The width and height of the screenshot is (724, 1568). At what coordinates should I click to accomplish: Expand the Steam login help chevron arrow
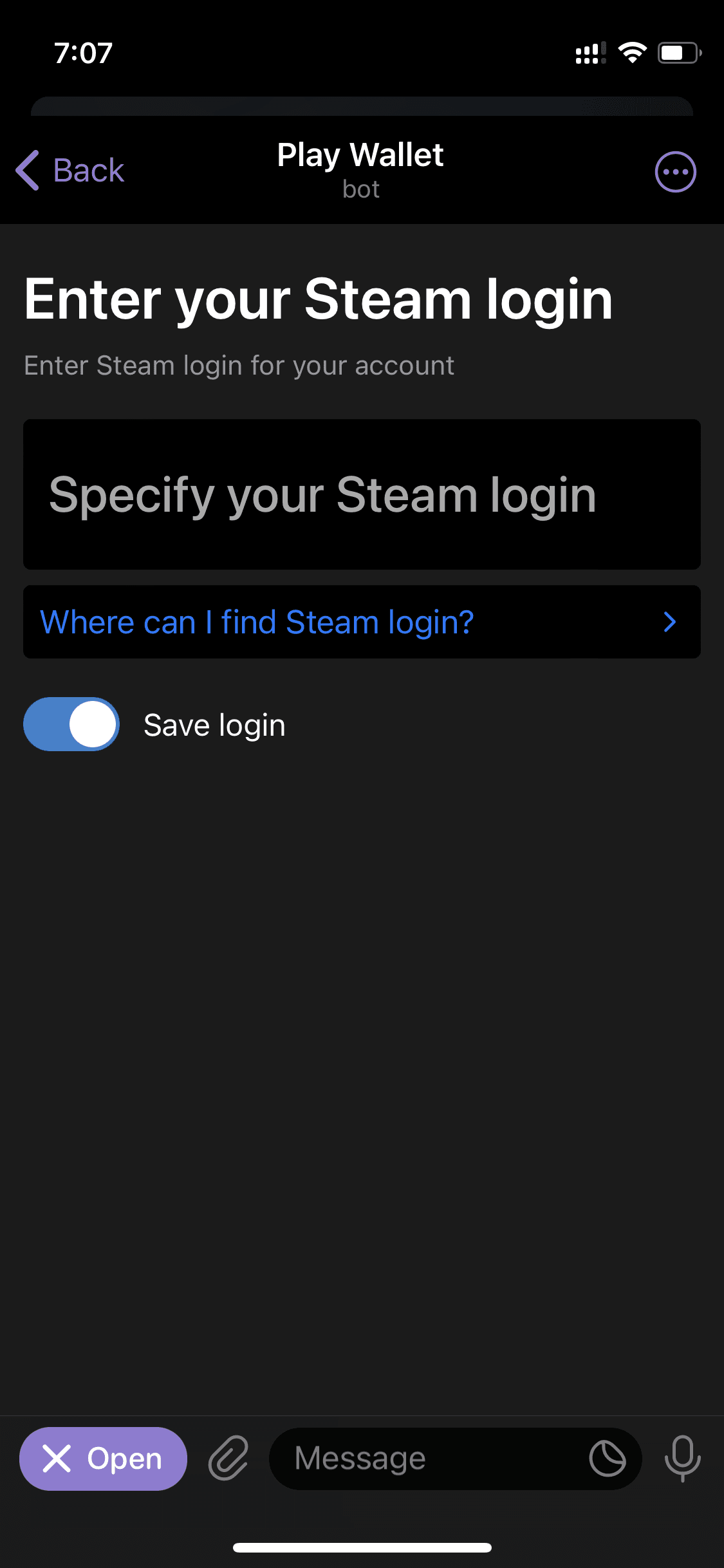point(669,622)
